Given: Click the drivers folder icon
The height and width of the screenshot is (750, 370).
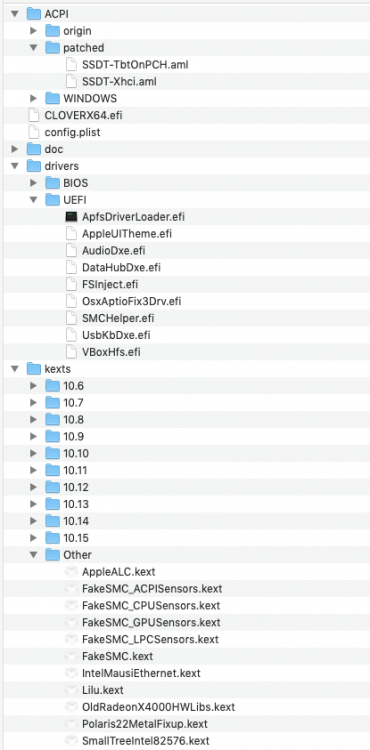Looking at the screenshot, I should 33,166.
